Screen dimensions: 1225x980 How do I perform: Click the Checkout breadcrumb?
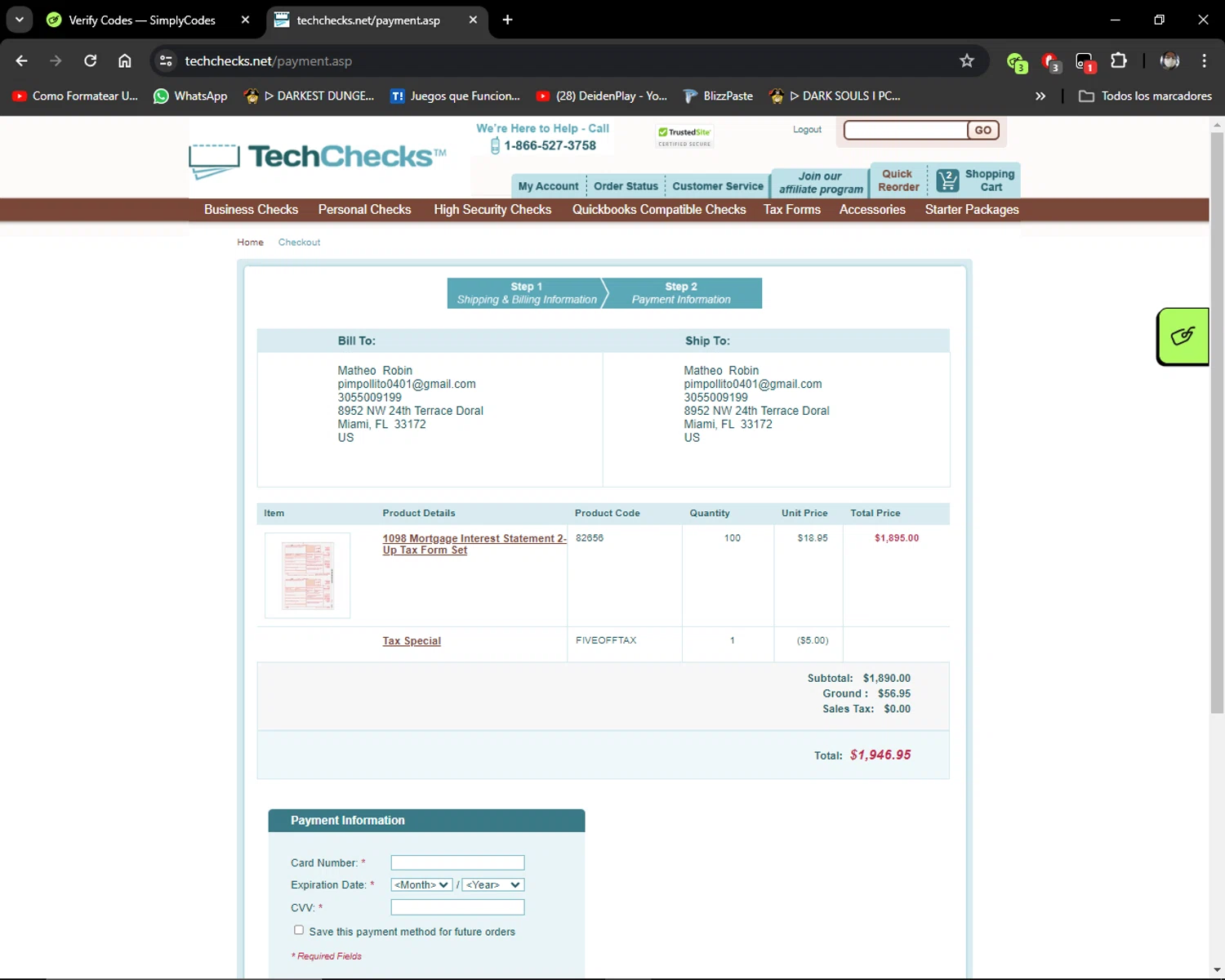tap(299, 243)
